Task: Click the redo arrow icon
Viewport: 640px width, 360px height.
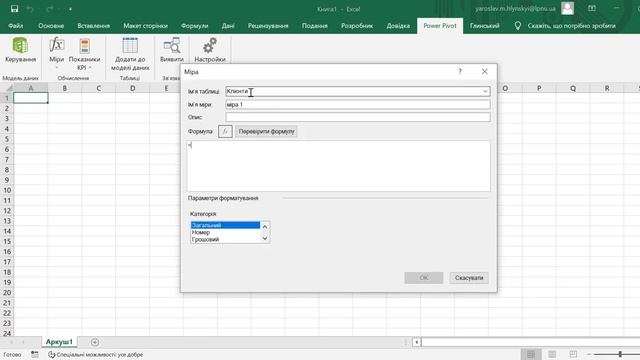Action: point(50,9)
